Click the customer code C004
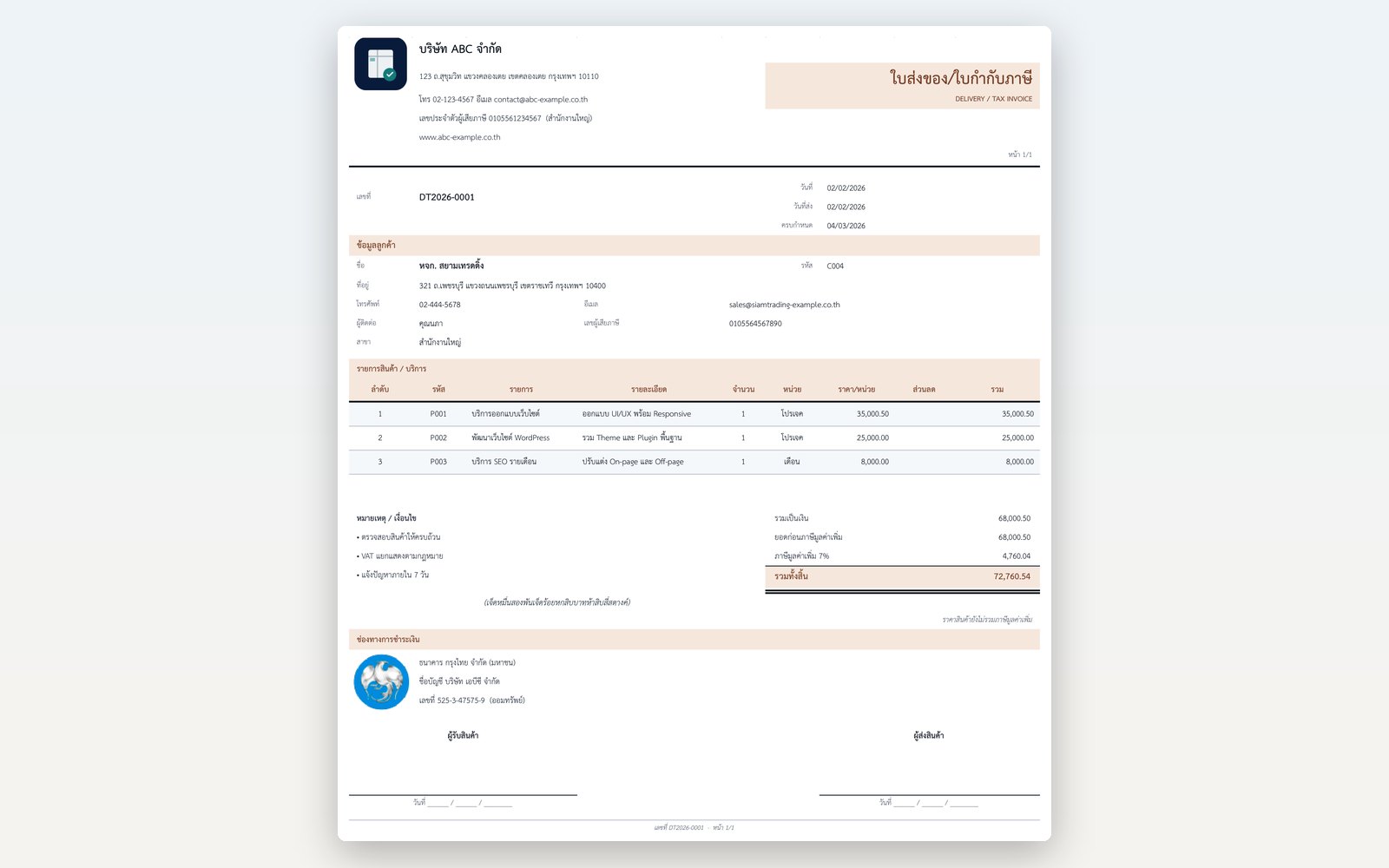This screenshot has height=868, width=1389. (835, 266)
